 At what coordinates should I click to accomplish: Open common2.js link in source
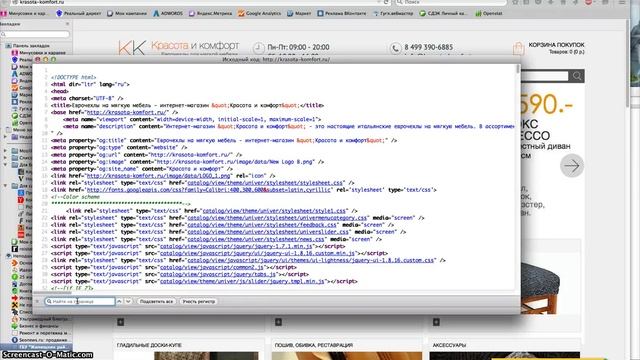[211, 267]
